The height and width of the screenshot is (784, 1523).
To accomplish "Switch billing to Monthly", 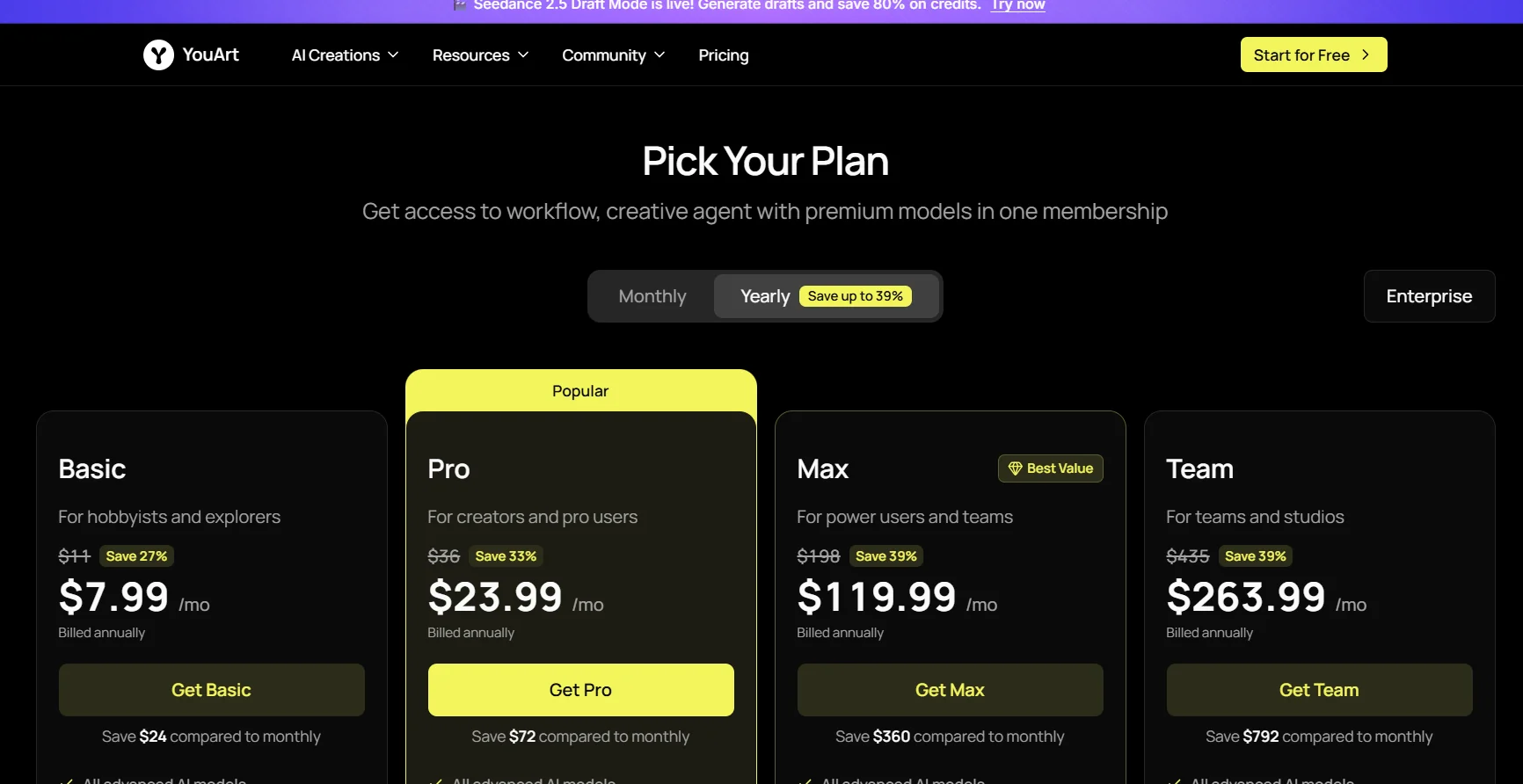I will 652,296.
